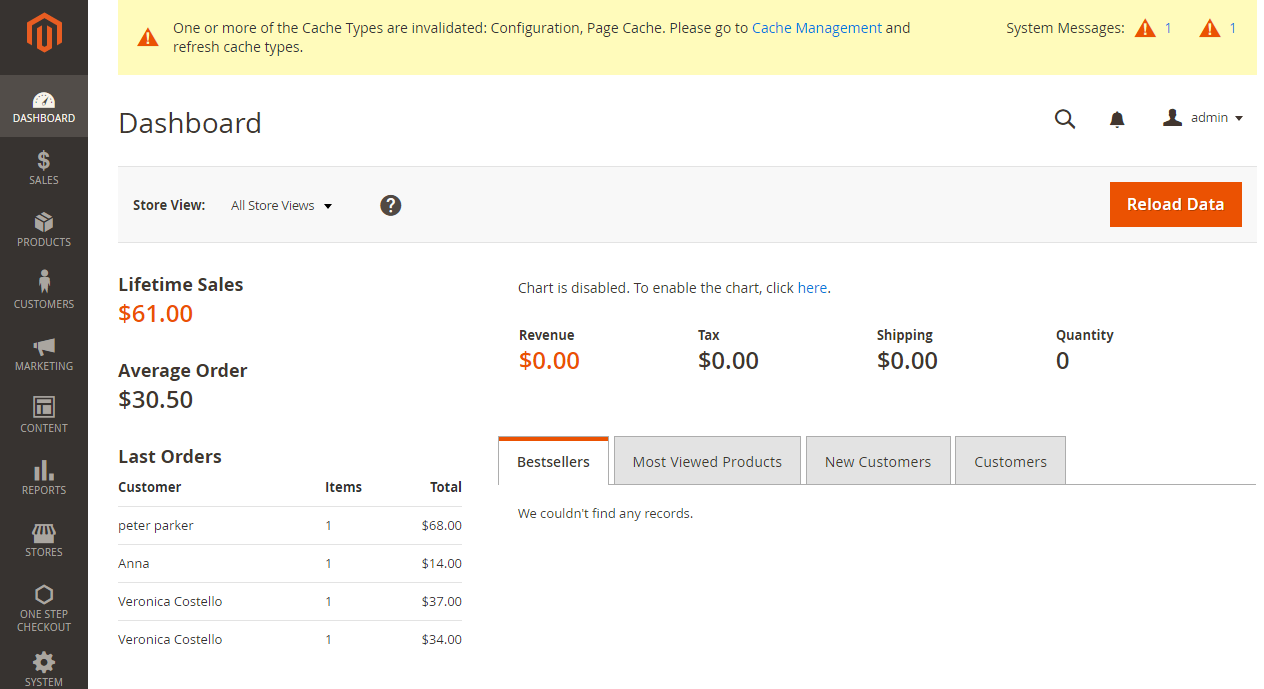The height and width of the screenshot is (689, 1264).
Task: Select the Customers tab
Action: click(x=1010, y=461)
